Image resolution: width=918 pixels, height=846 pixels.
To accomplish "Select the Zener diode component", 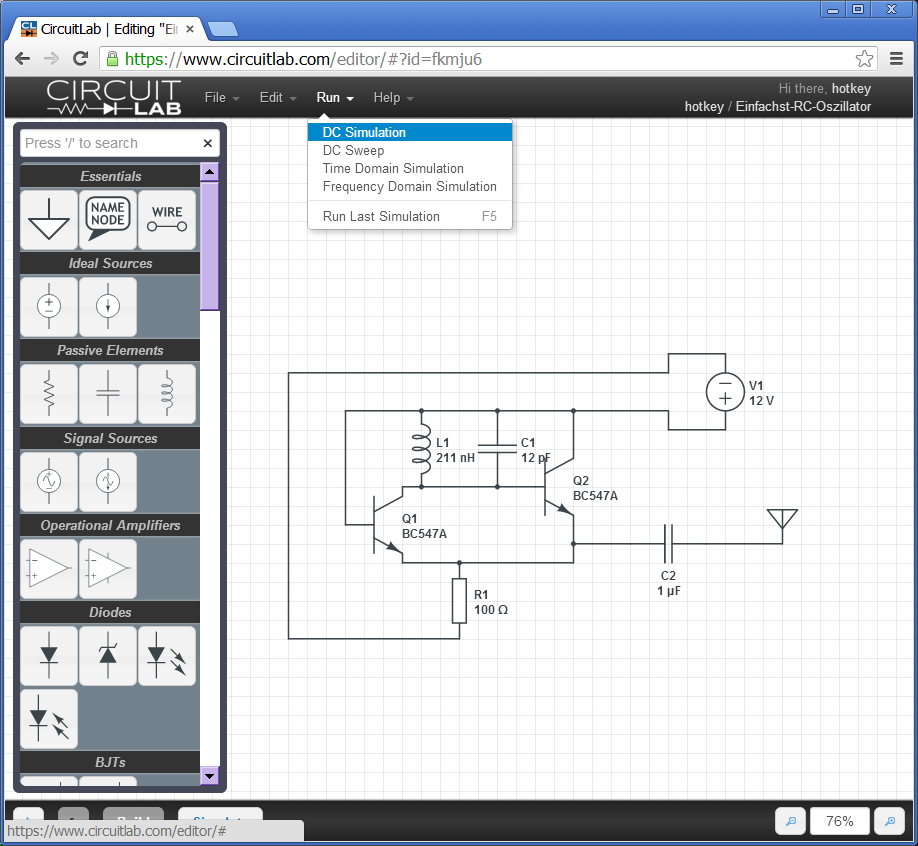I will [x=108, y=656].
